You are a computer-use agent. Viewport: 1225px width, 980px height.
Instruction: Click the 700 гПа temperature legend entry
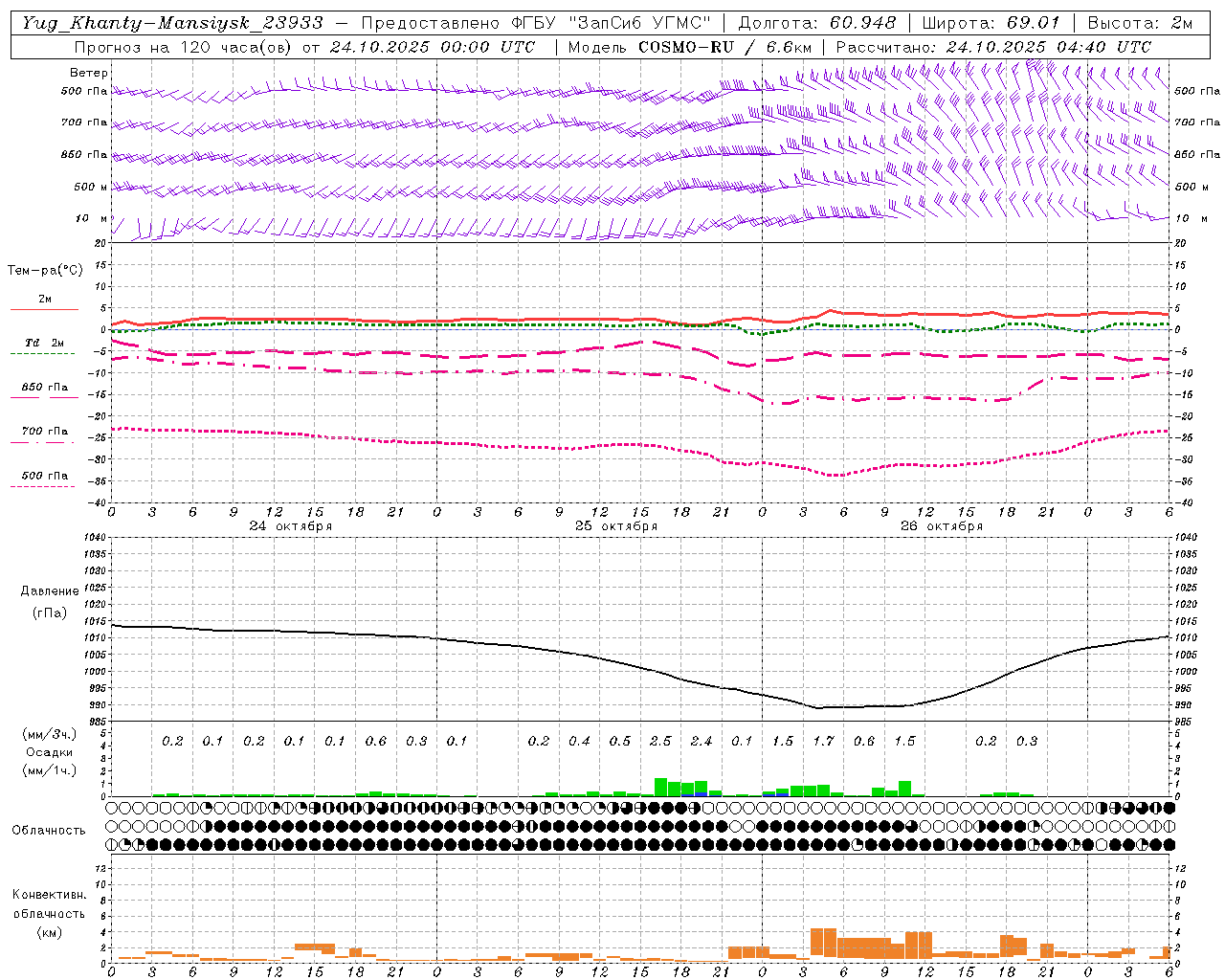click(x=44, y=432)
